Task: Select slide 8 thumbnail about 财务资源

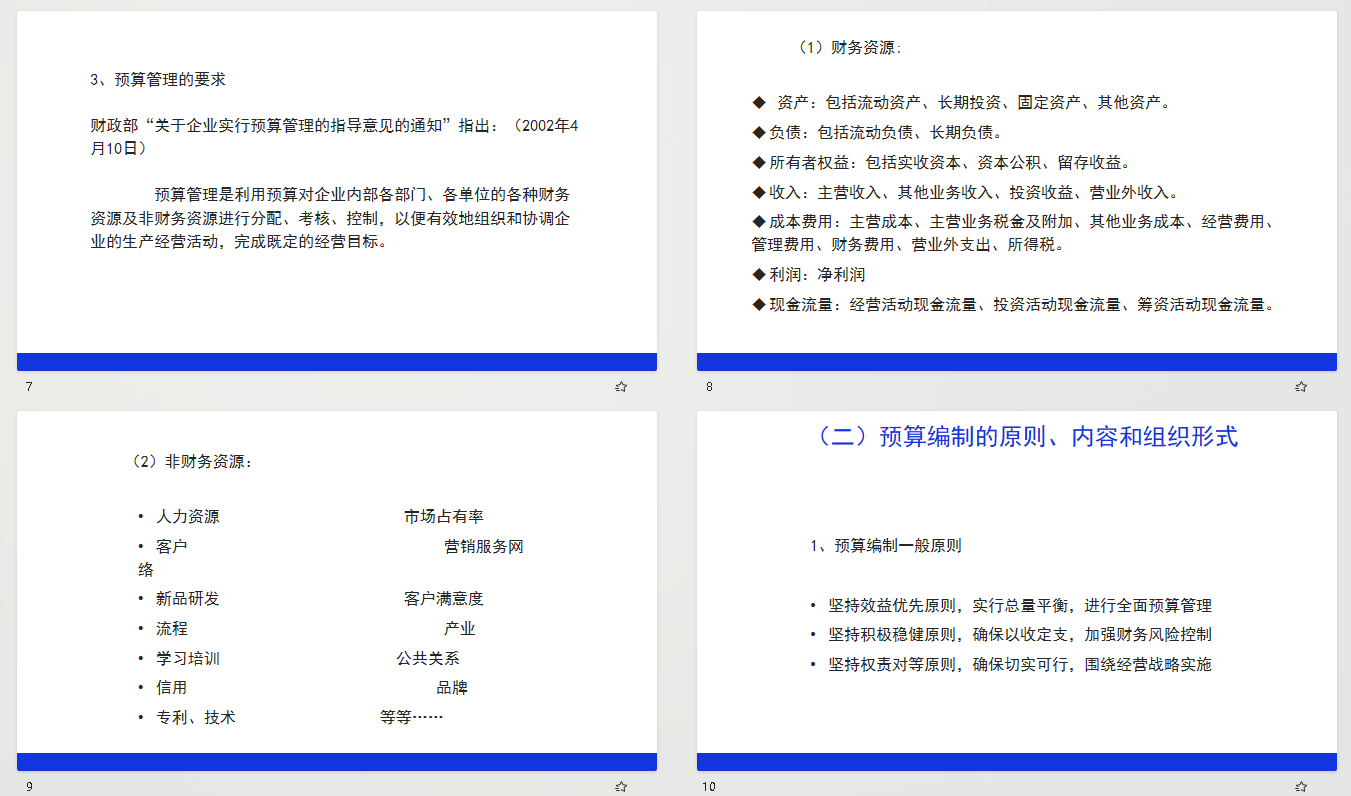Action: pyautogui.click(x=1017, y=191)
